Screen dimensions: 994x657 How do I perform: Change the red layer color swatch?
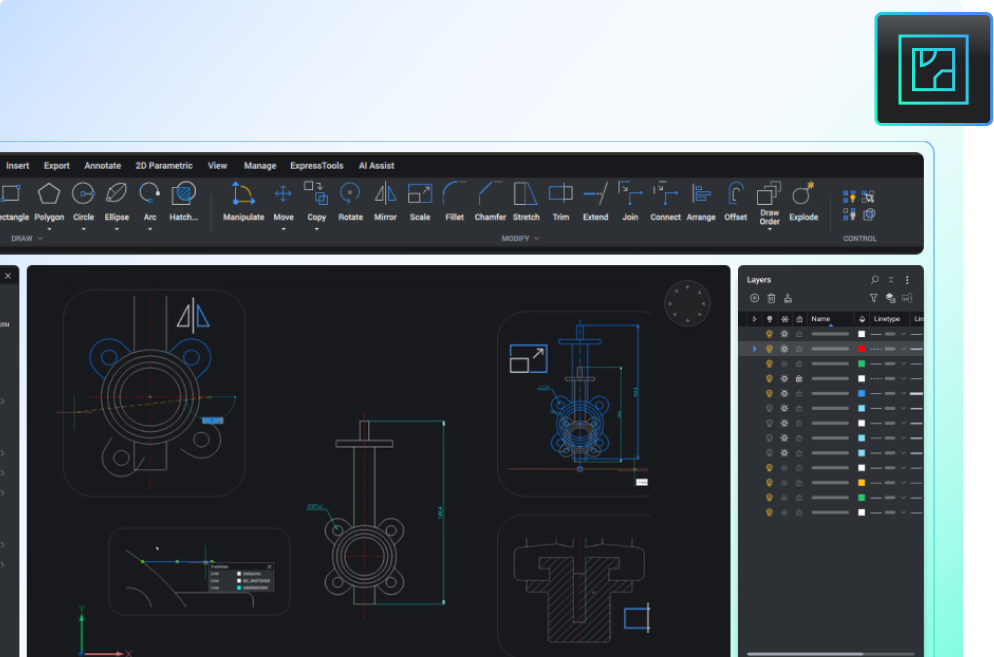tap(862, 349)
